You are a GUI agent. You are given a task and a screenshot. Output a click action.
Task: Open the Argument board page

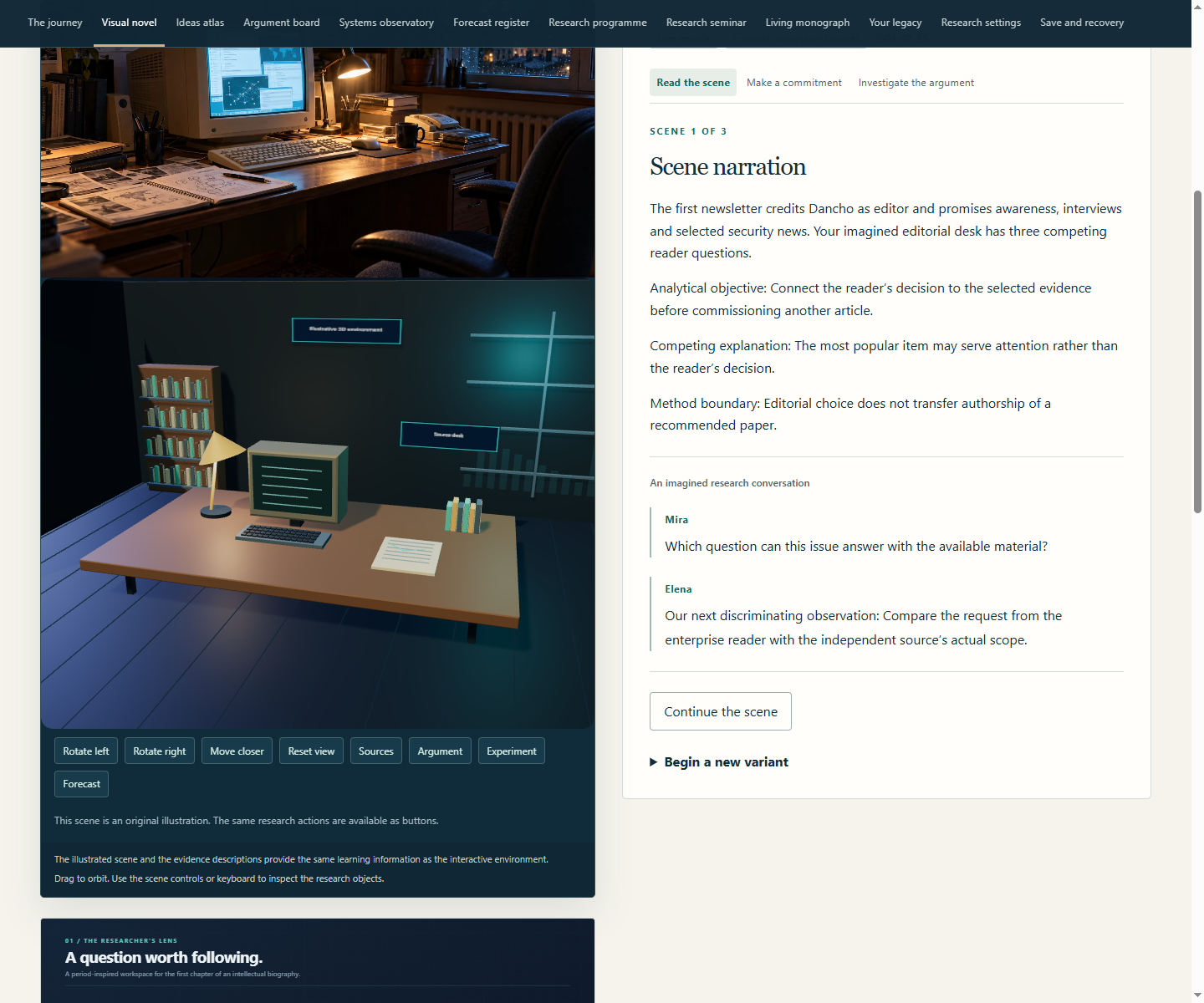click(282, 23)
